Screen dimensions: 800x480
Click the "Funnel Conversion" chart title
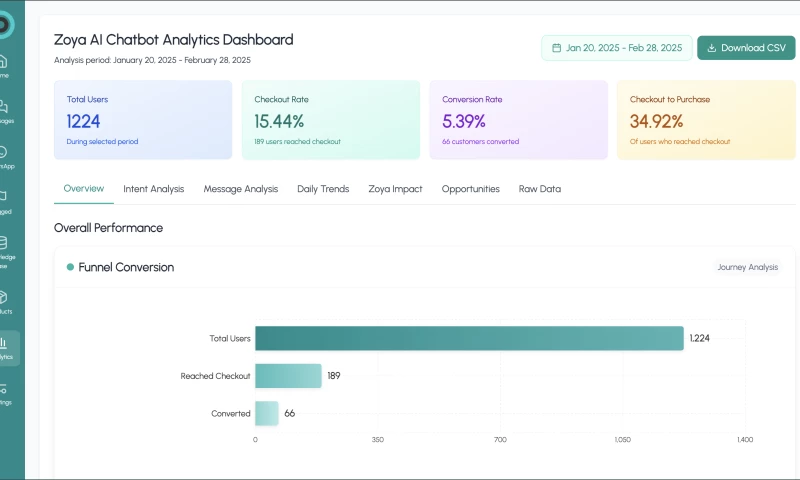[x=126, y=267]
